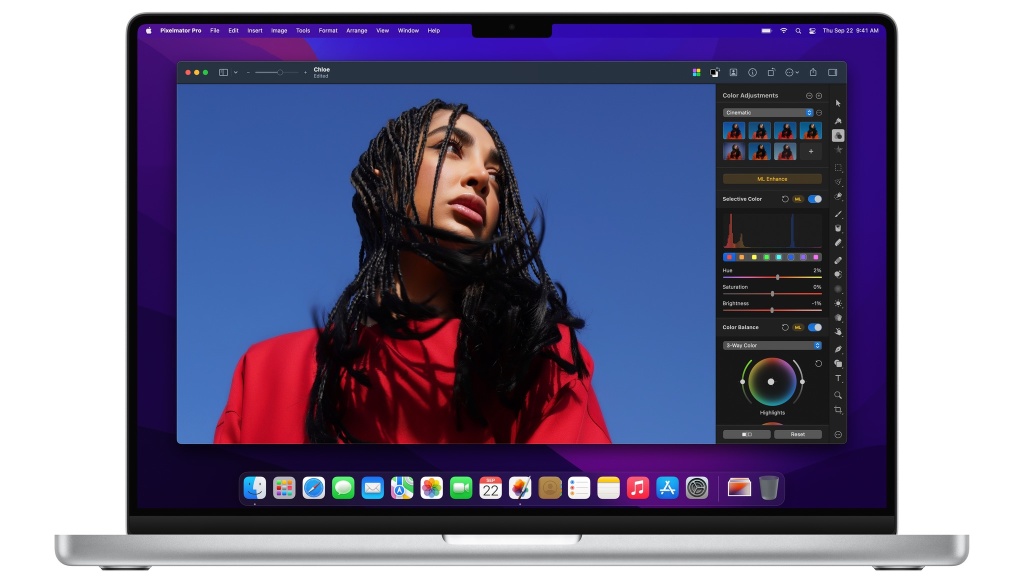The image size is (1024, 576).
Task: Click the + thumbnail to add a preset
Action: point(810,150)
